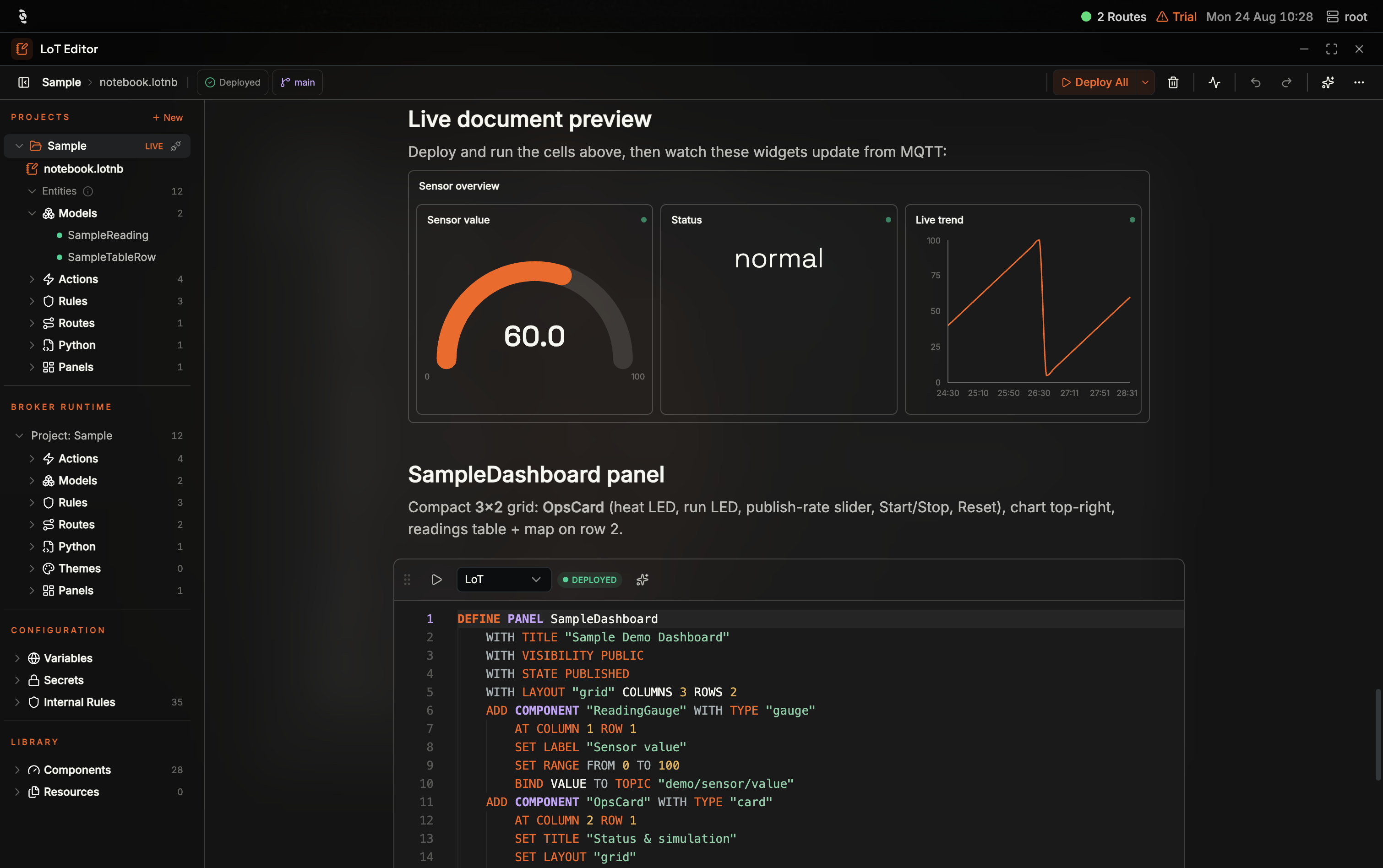Click the undo arrow icon
Screen dimensions: 1383x868
[1256, 82]
